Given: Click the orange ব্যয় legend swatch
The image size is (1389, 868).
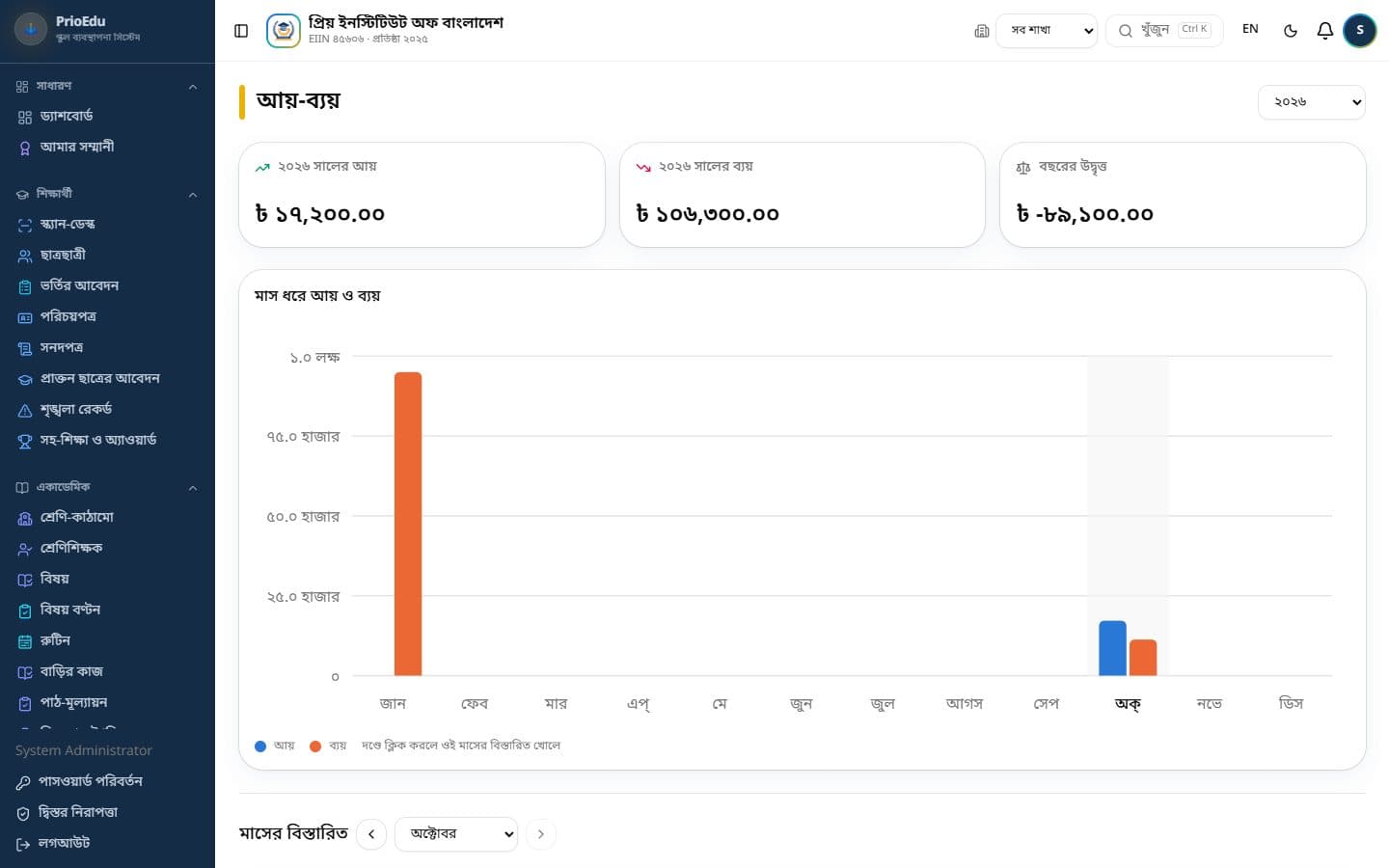Looking at the screenshot, I should point(315,746).
